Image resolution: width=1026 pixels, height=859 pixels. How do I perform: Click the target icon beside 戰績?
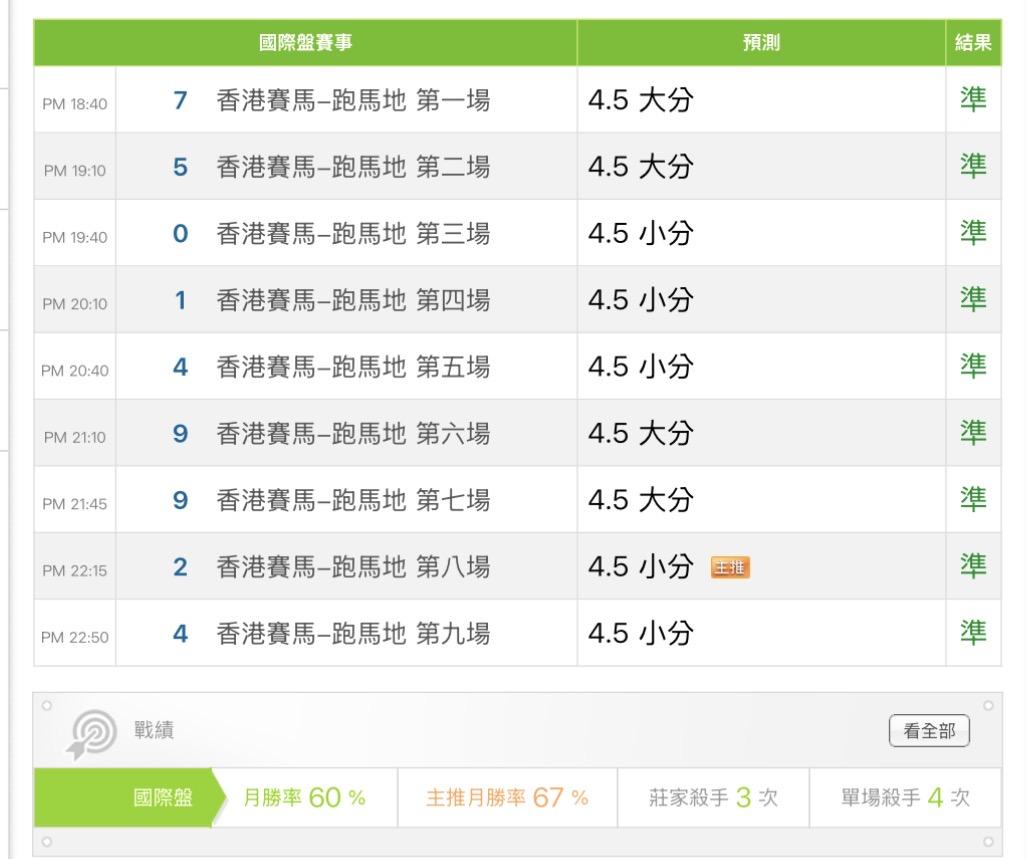(x=91, y=735)
